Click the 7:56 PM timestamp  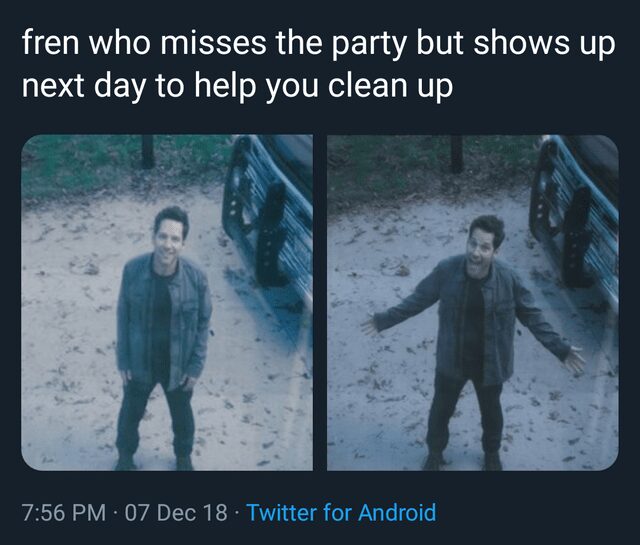click(64, 513)
